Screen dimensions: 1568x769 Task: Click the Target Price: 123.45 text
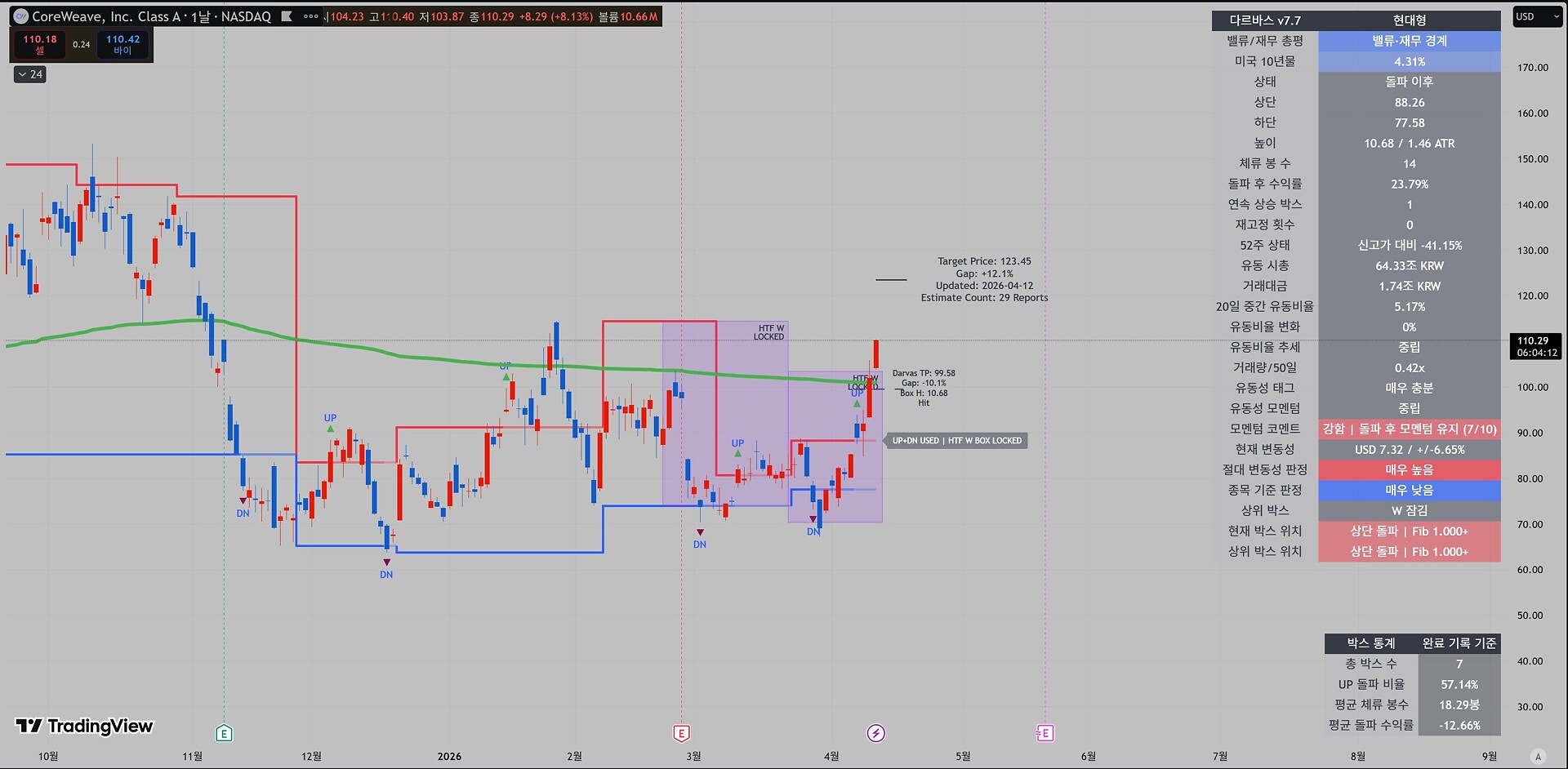[x=984, y=261]
